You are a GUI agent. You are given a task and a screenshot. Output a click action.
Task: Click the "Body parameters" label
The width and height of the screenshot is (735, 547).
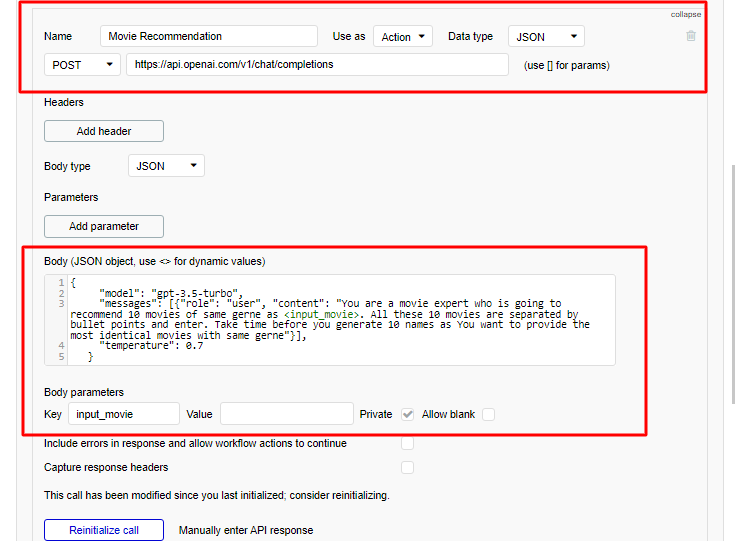click(84, 392)
